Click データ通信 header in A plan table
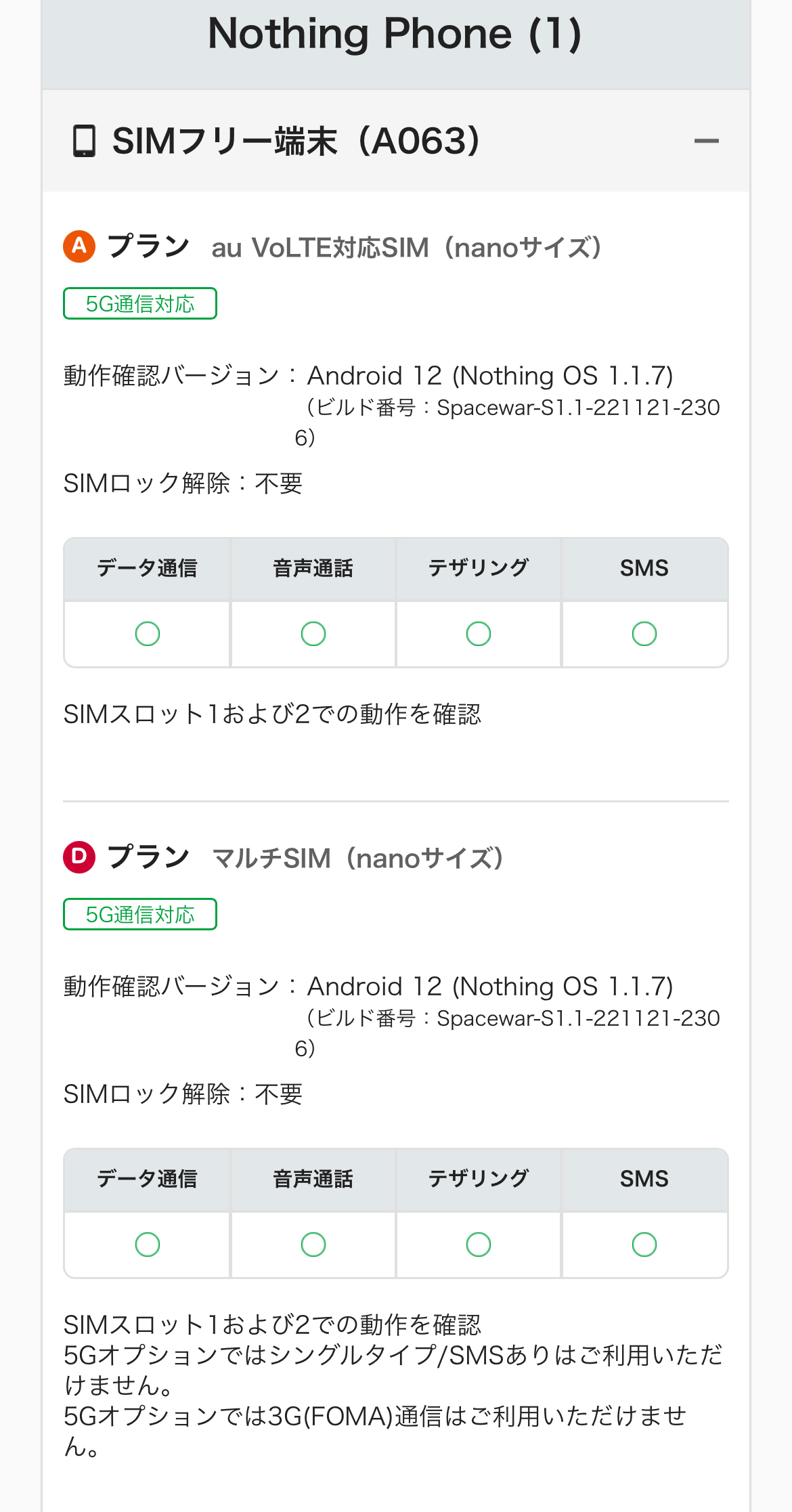This screenshot has width=792, height=1512. [148, 568]
